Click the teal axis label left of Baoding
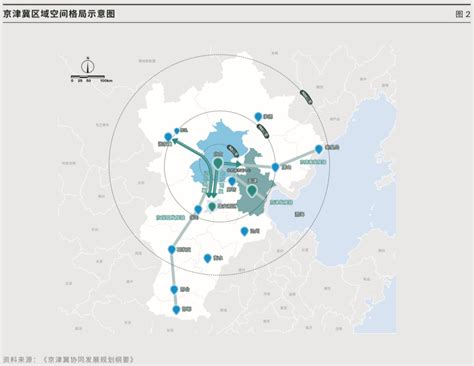Screen dimensions: 474x366 (x=170, y=217)
